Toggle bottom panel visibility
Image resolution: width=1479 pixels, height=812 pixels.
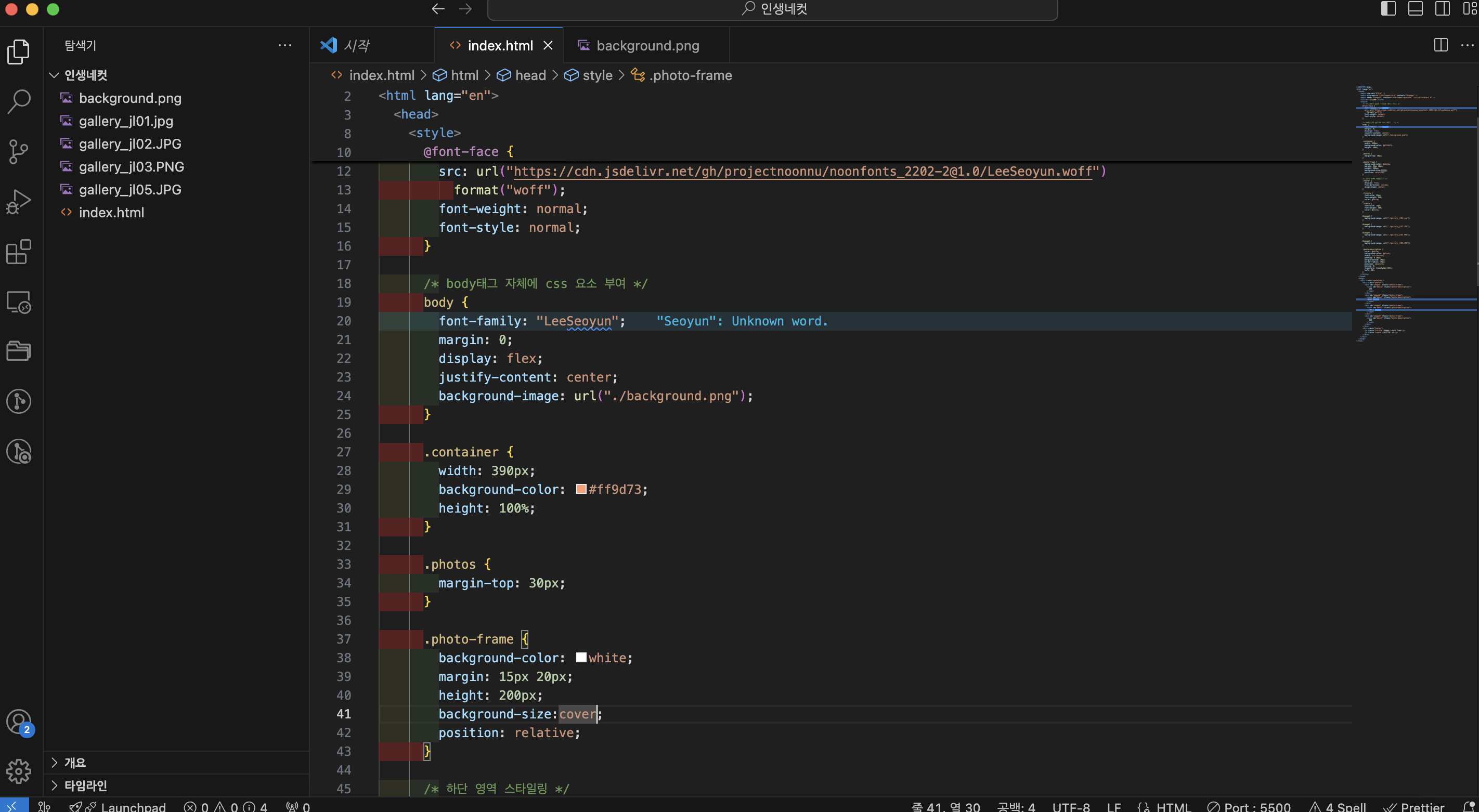[x=1415, y=9]
